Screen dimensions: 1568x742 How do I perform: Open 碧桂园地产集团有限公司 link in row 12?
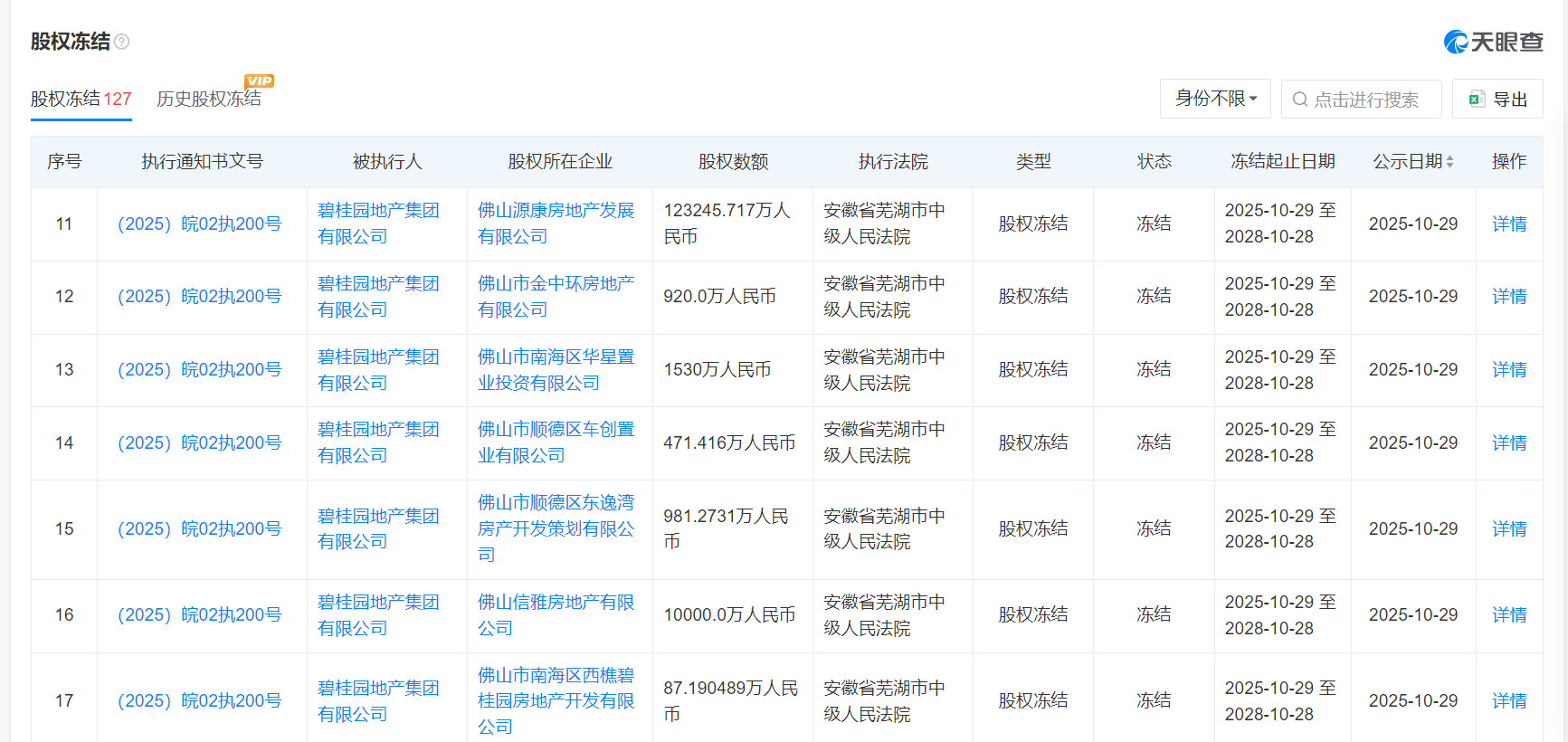coord(378,297)
